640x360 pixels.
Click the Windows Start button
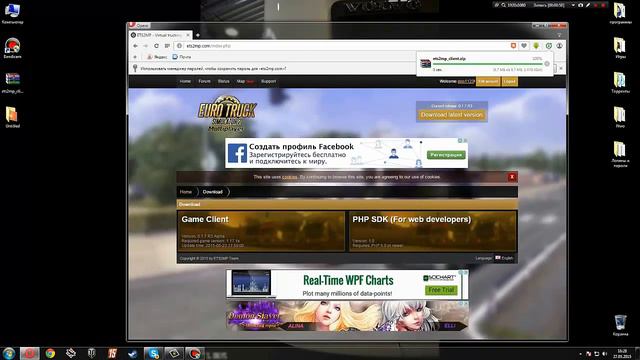[8, 353]
